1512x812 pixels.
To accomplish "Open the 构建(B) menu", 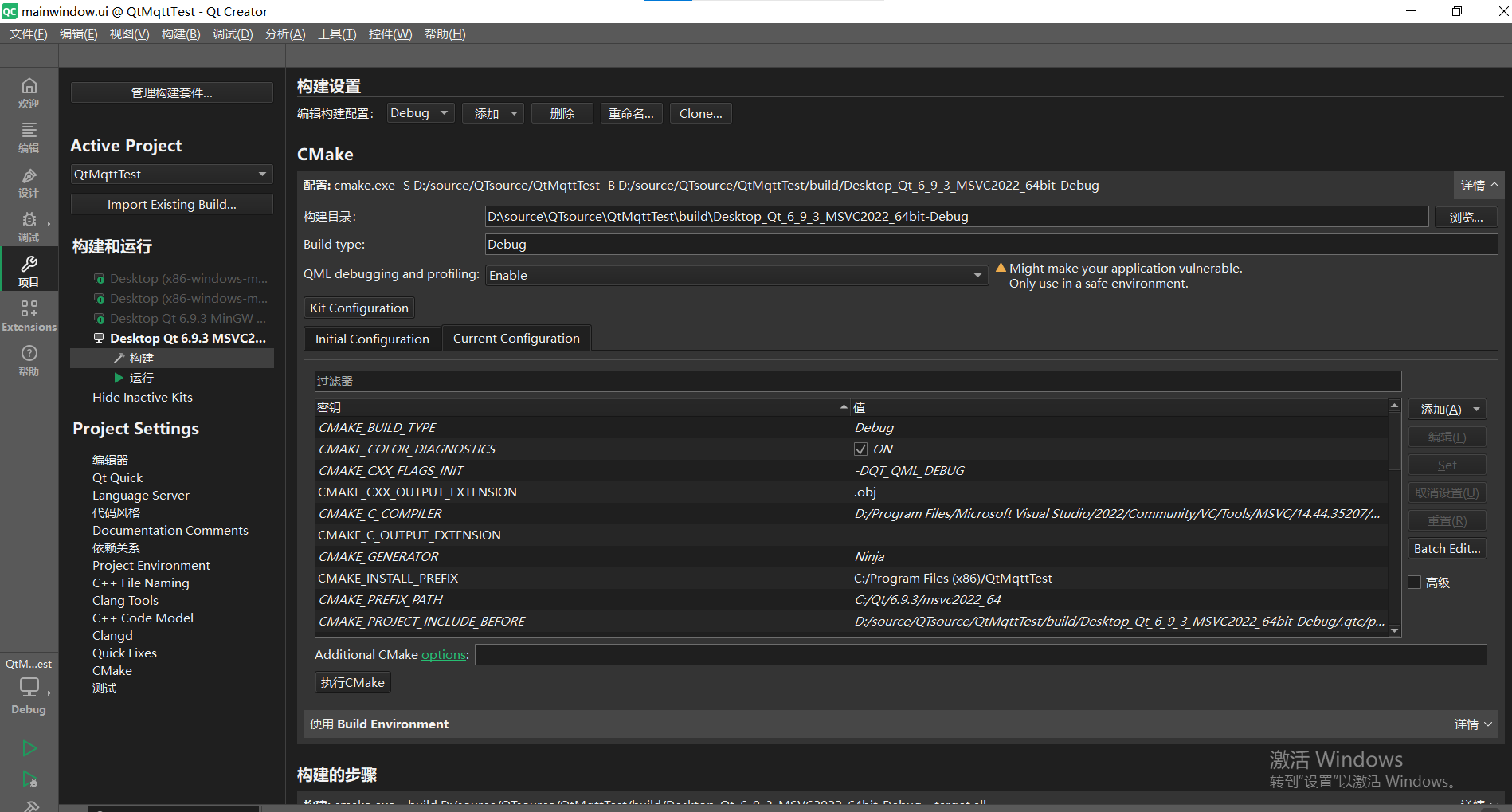I will pyautogui.click(x=181, y=33).
